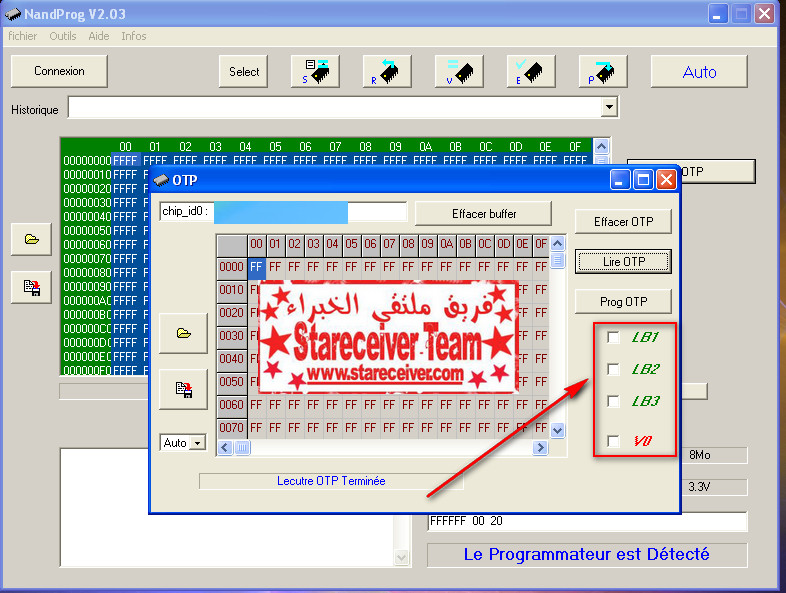Click the Erase chip icon labeled E
Screen dimensions: 786x593
(531, 71)
